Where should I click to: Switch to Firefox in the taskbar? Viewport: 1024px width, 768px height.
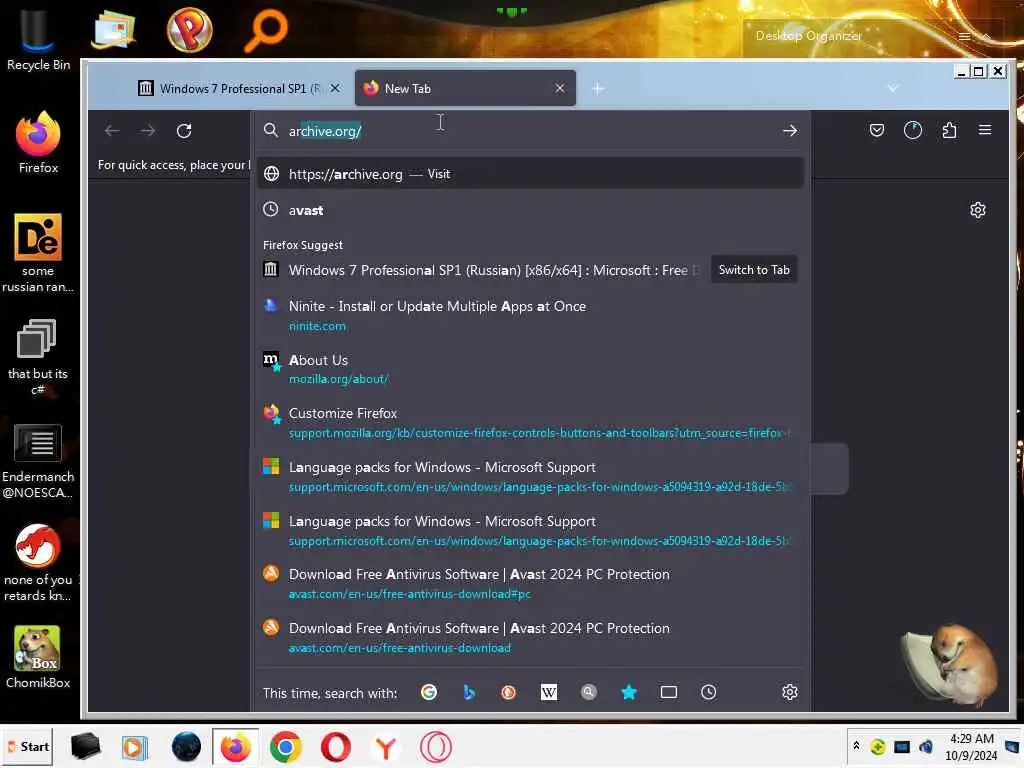coord(236,747)
